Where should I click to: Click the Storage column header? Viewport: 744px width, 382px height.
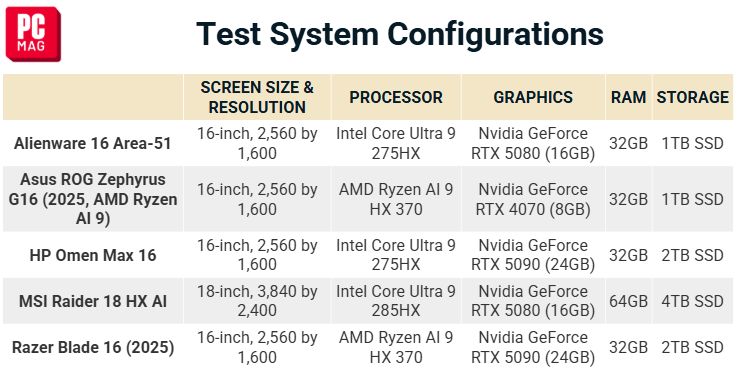[x=692, y=97]
